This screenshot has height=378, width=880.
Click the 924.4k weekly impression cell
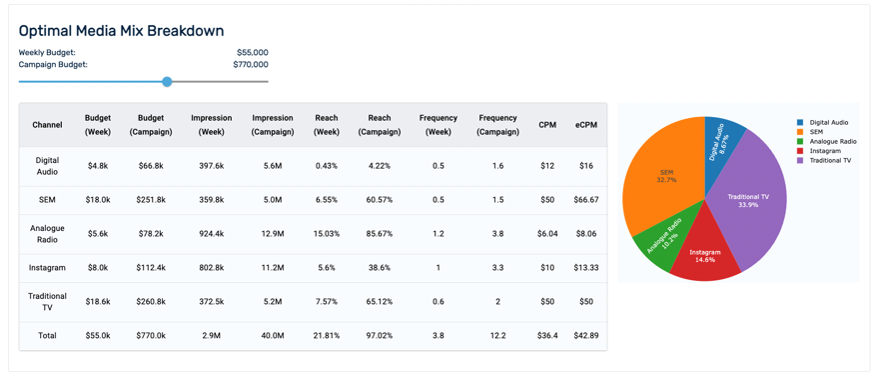point(212,234)
